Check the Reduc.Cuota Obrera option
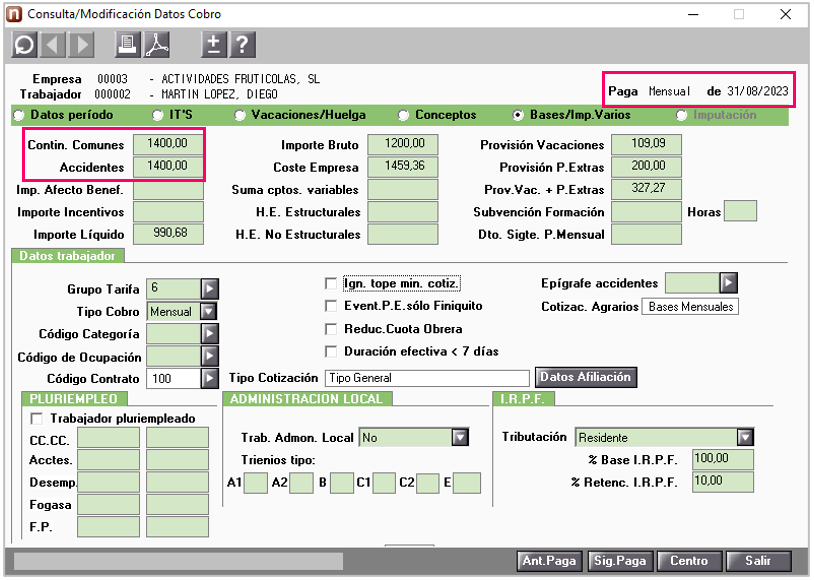This screenshot has height=581, width=814. [332, 329]
